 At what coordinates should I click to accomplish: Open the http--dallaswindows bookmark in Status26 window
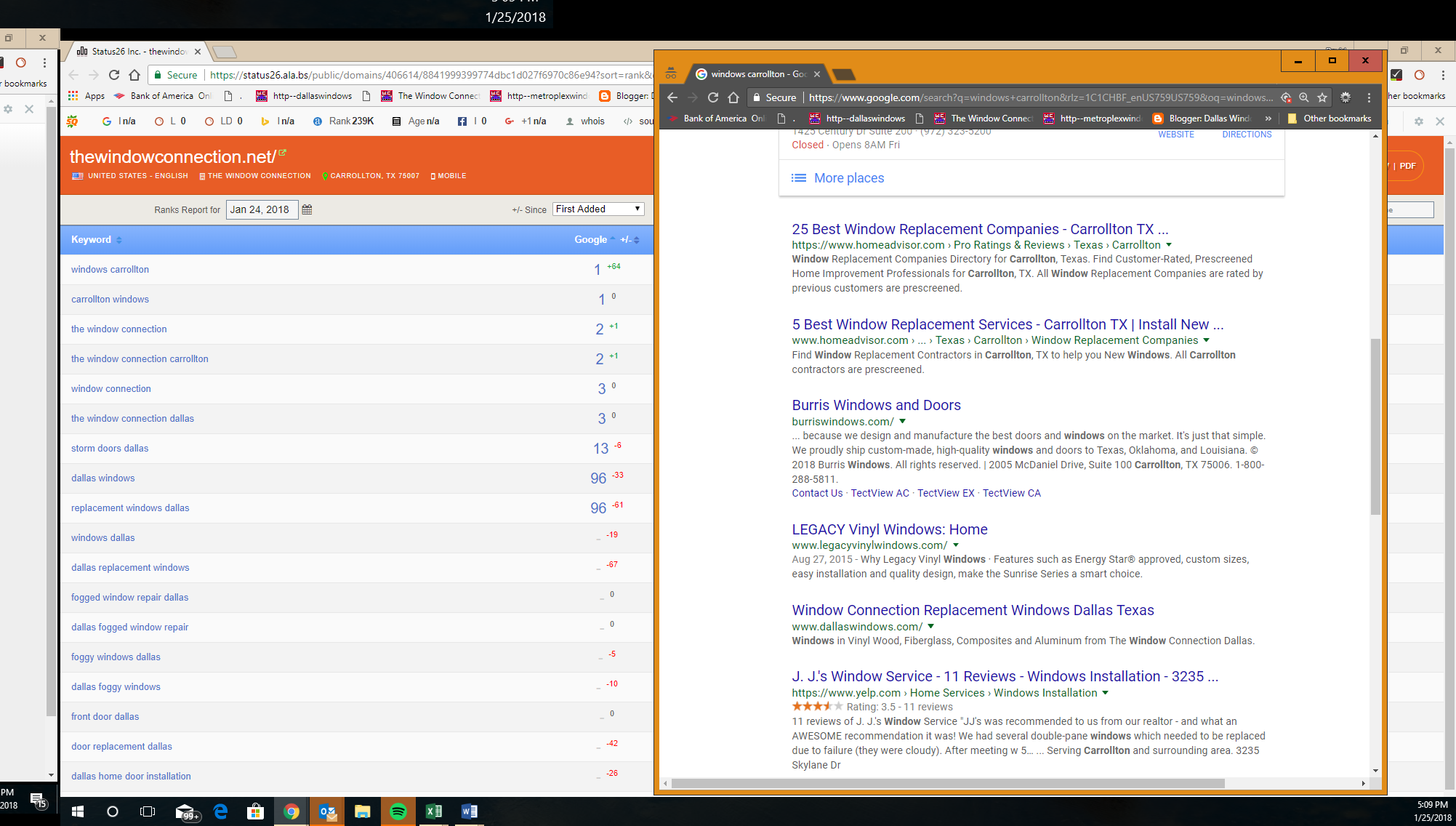click(304, 96)
